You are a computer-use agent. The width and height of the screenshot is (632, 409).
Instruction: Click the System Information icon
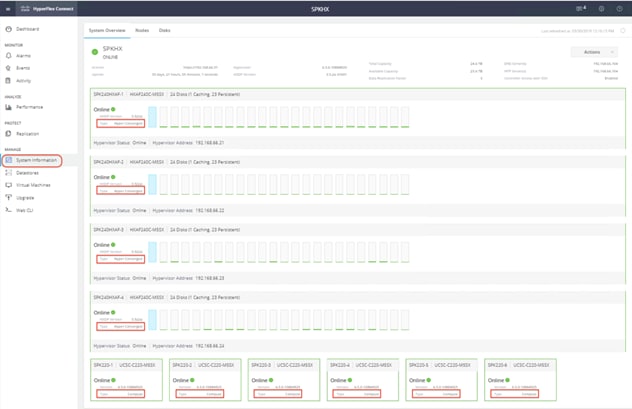pos(8,160)
